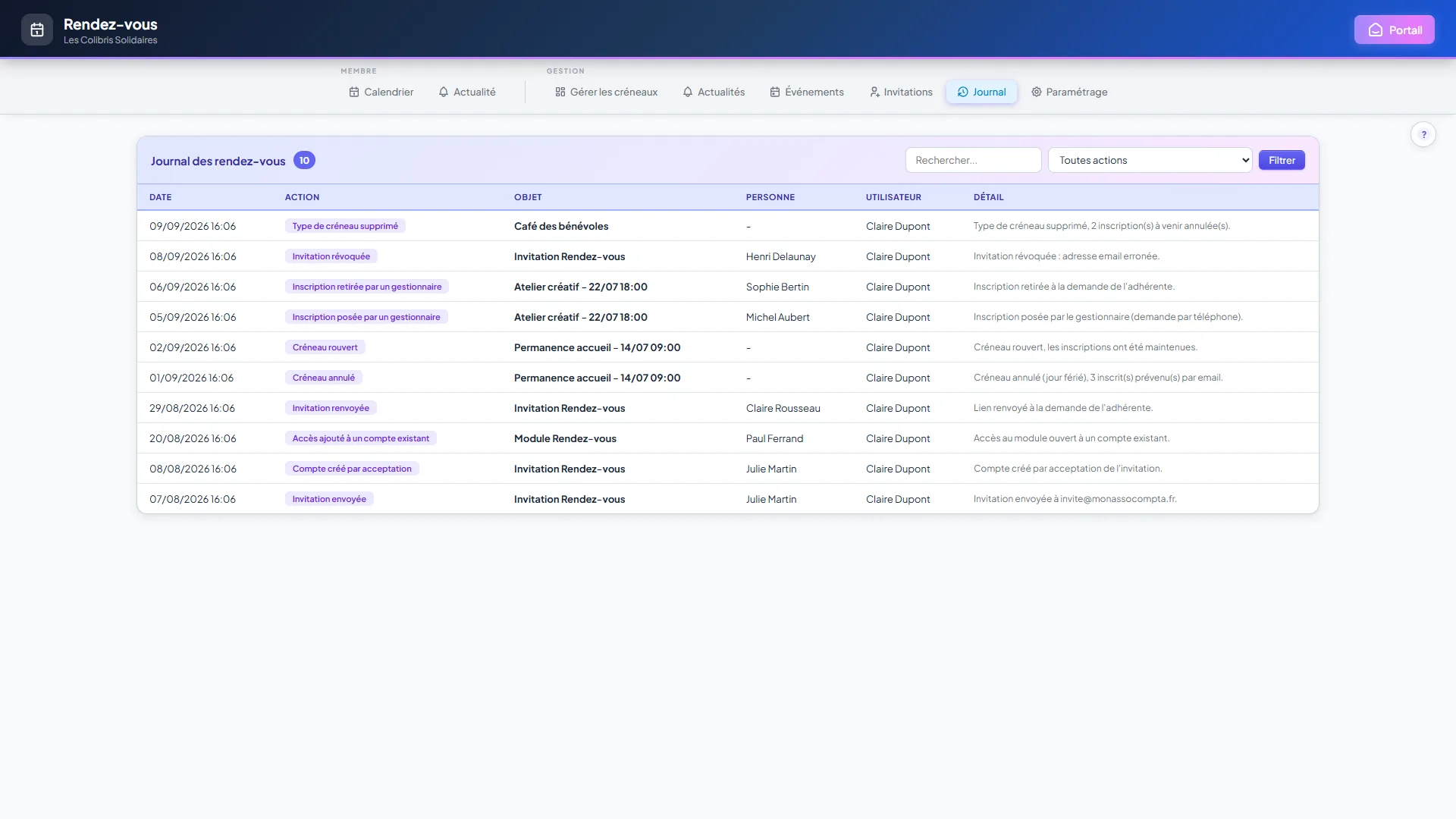Click Permanence accueil in the Créneau rouvert row
The width and height of the screenshot is (1456, 819).
598,347
